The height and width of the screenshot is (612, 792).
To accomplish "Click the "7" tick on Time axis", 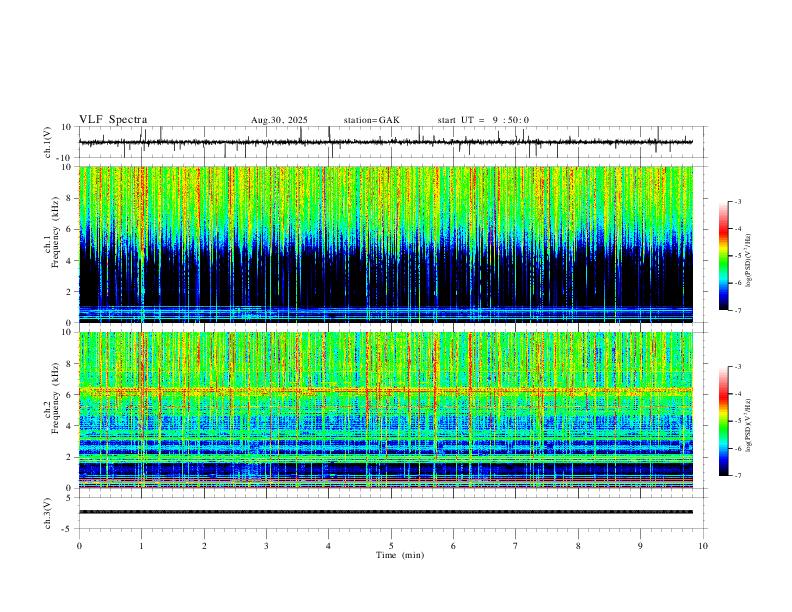I will click(x=516, y=546).
